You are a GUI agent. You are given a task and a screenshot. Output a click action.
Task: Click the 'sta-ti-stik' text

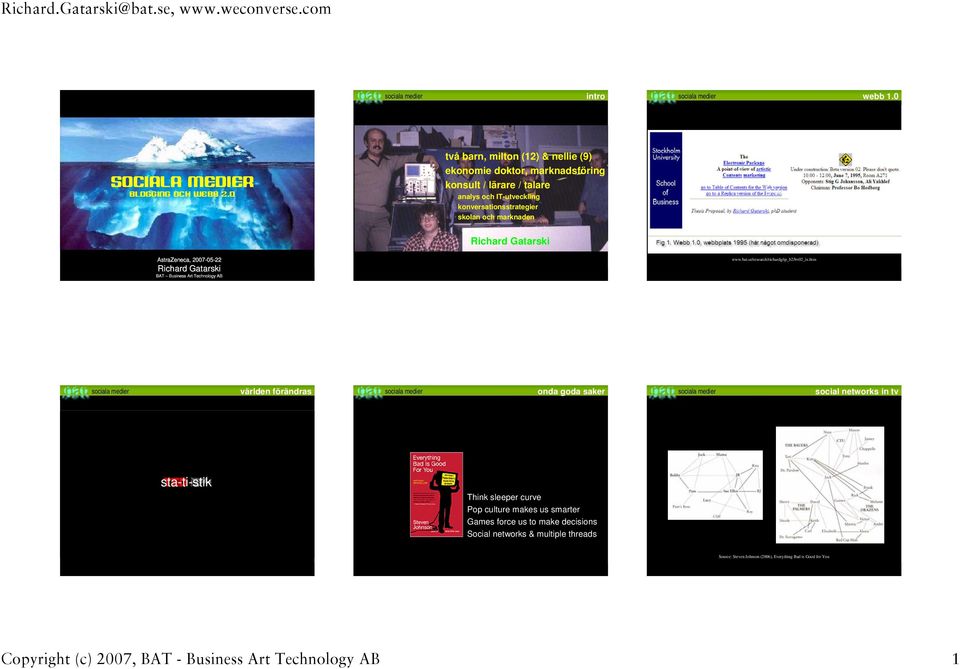[186, 482]
